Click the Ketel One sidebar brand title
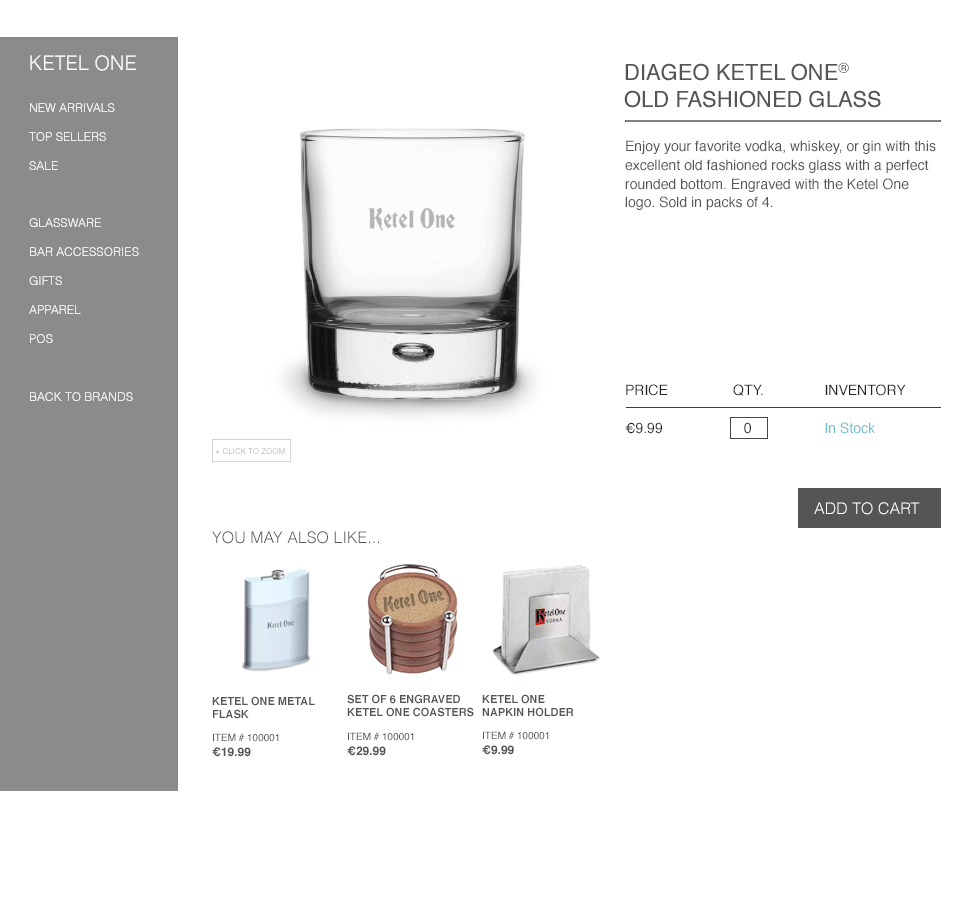 coord(83,63)
